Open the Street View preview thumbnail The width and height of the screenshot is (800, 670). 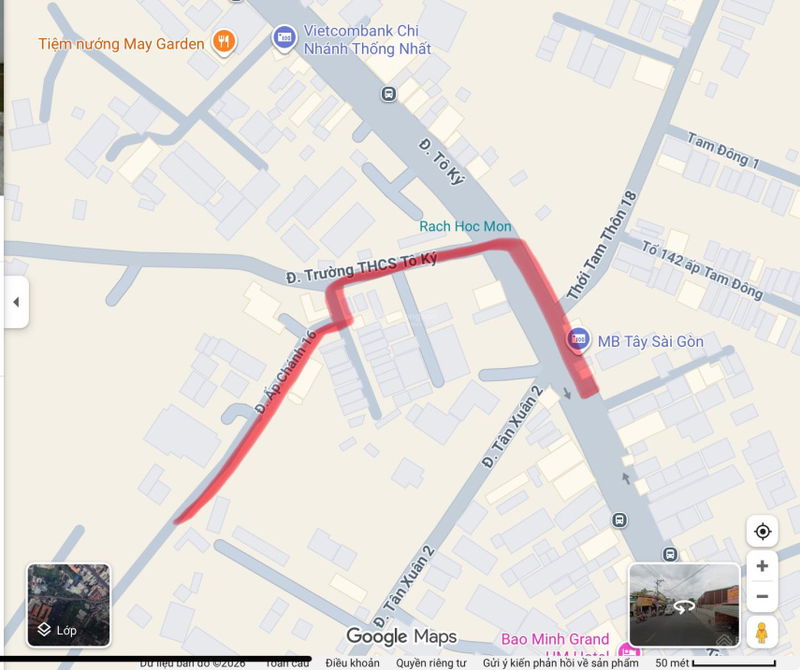(684, 605)
